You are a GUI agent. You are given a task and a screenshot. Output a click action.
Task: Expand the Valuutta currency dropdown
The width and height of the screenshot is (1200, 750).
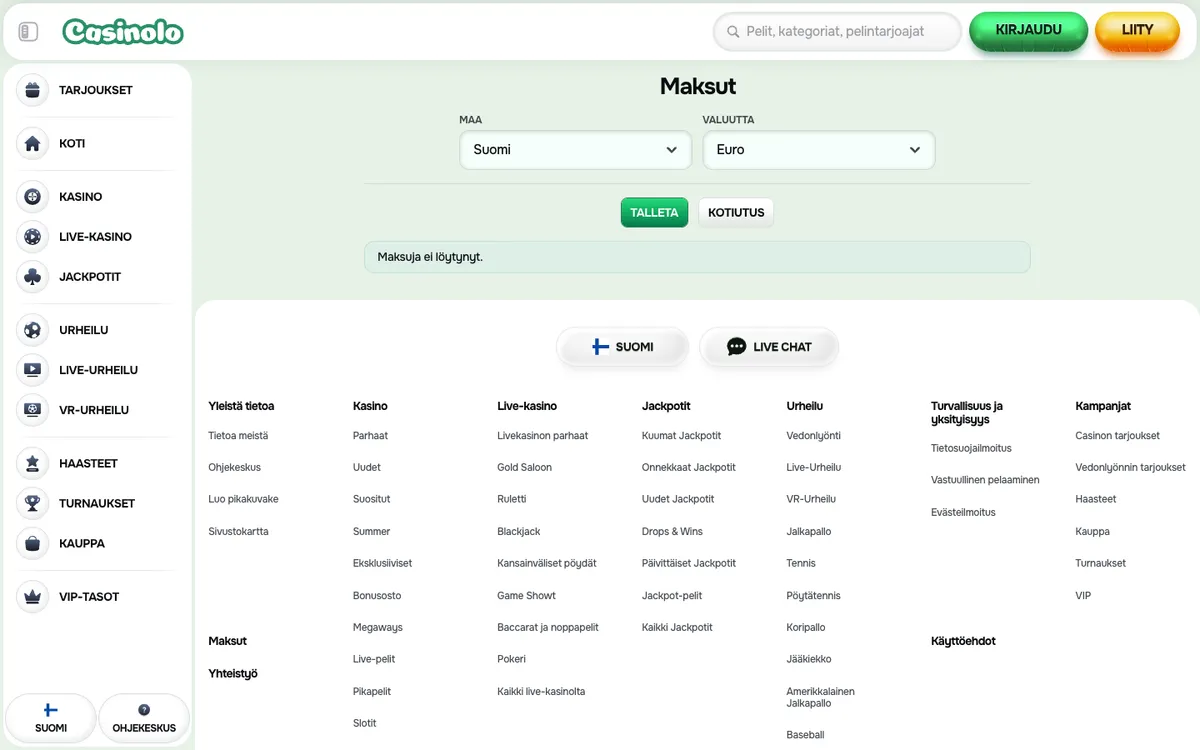pos(818,150)
